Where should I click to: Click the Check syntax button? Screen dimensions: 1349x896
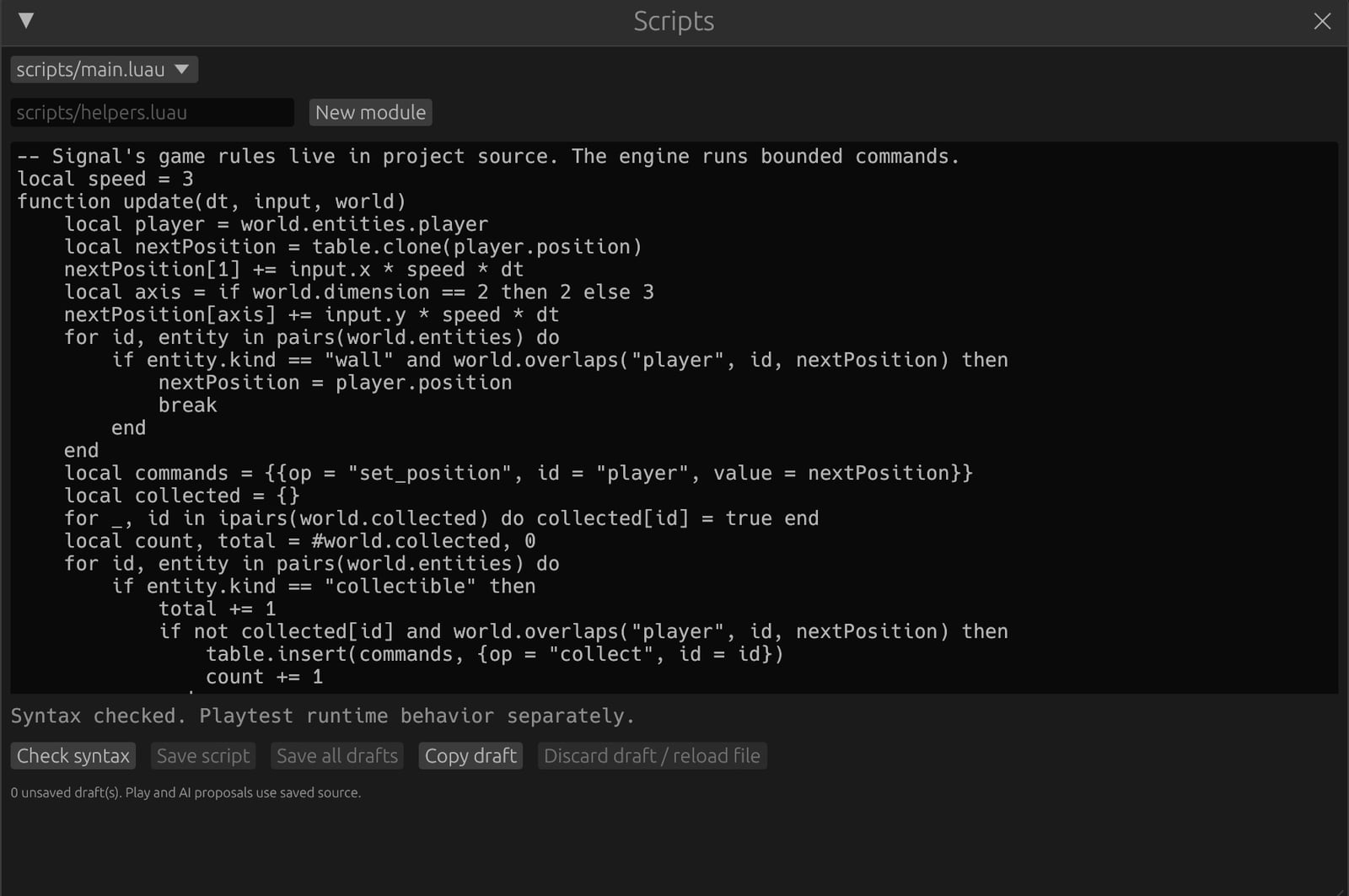point(73,755)
